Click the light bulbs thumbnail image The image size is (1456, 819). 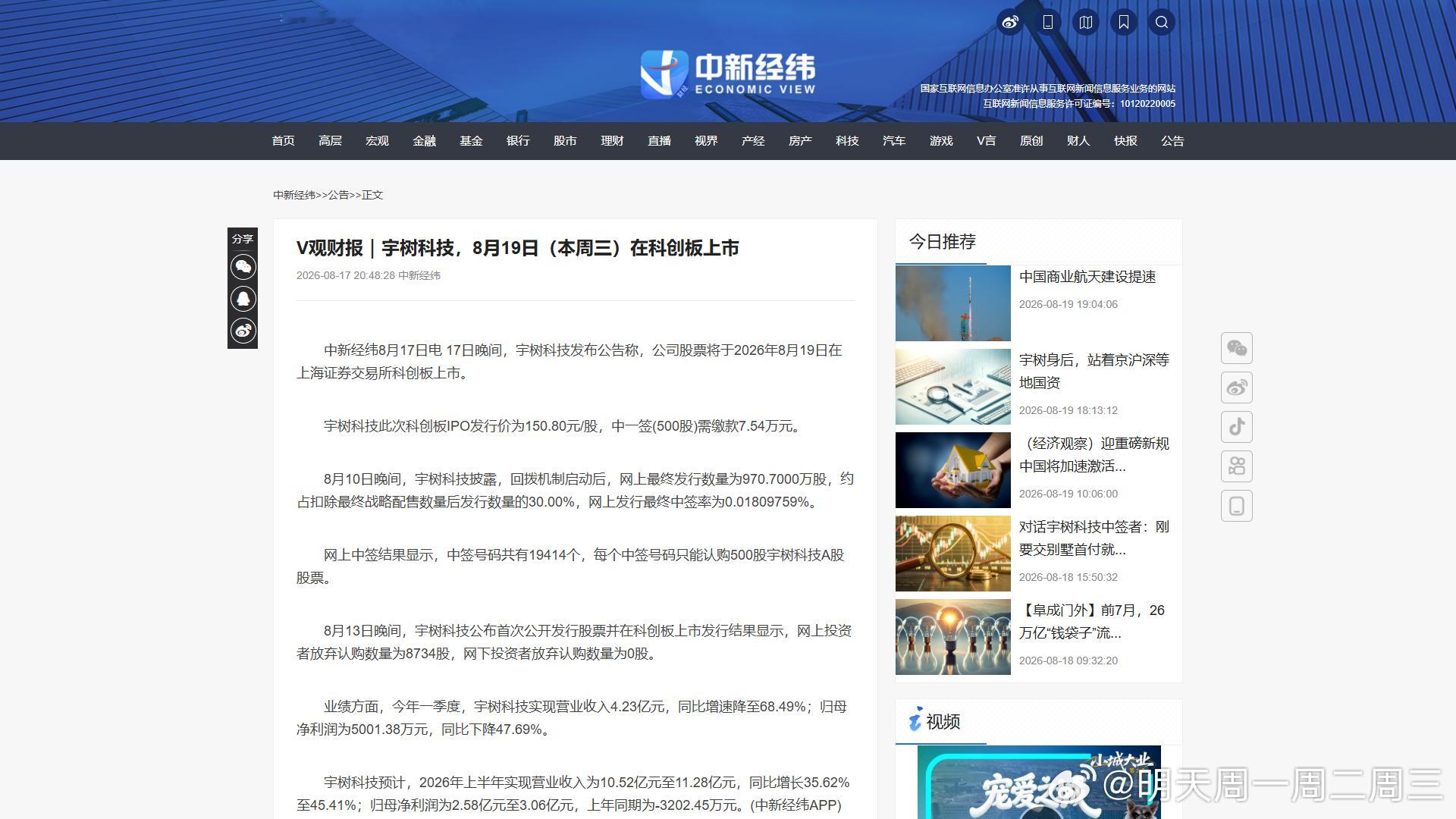point(953,637)
